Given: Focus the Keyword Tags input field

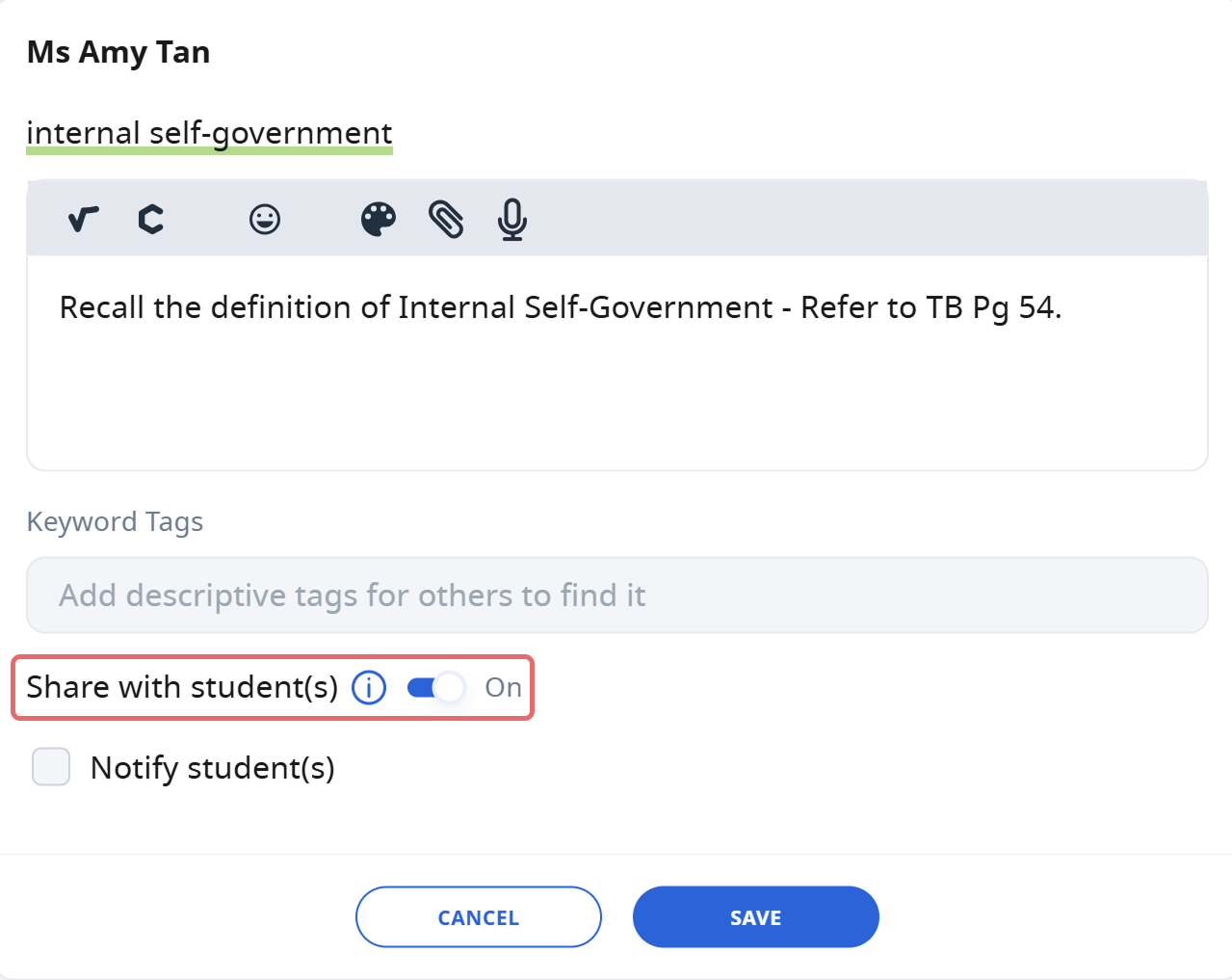Looking at the screenshot, I should 617,596.
